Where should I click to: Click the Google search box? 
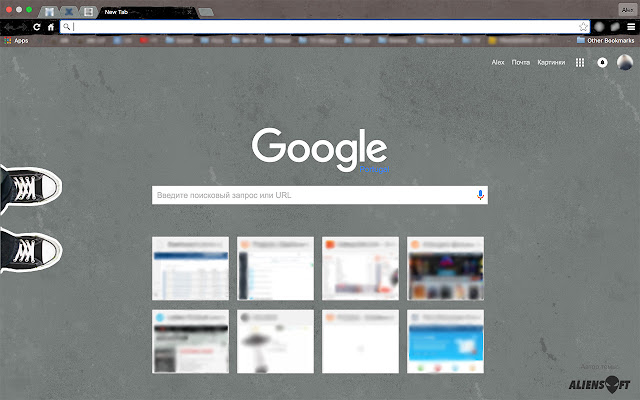320,195
